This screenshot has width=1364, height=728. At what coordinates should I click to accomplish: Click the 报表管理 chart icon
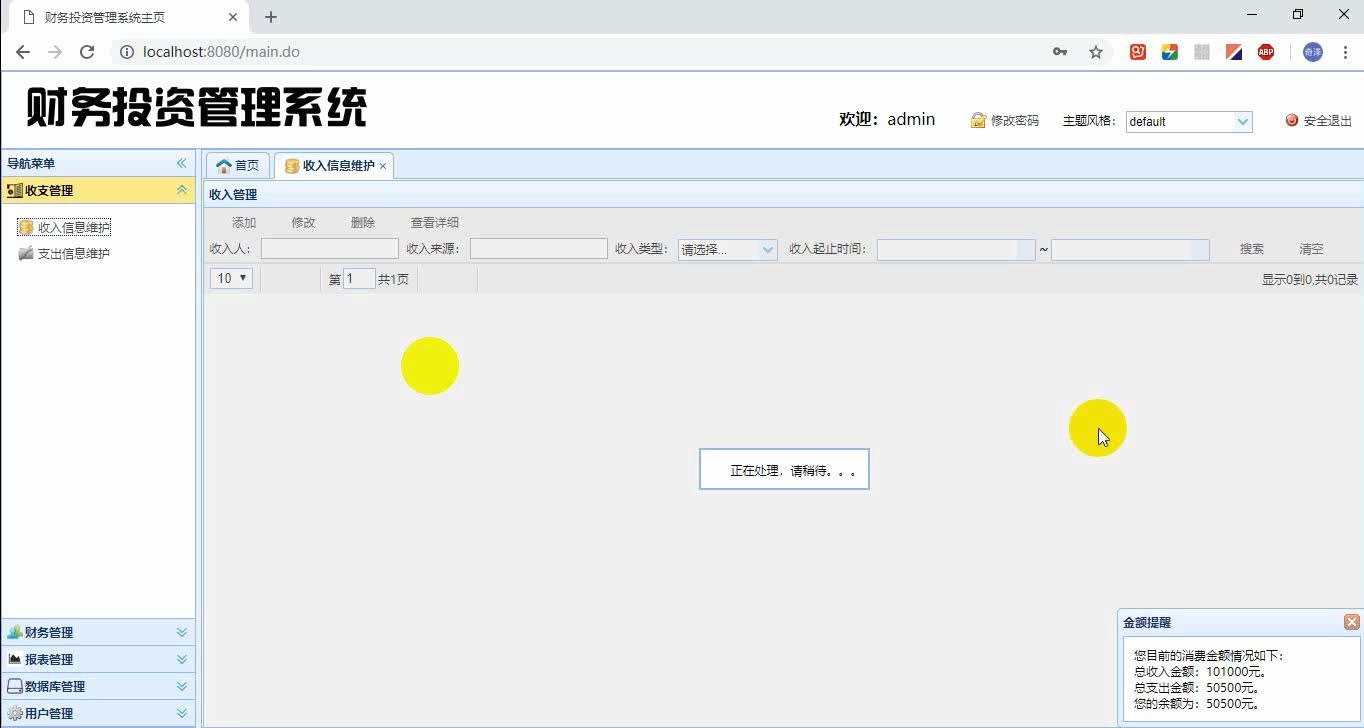14,659
